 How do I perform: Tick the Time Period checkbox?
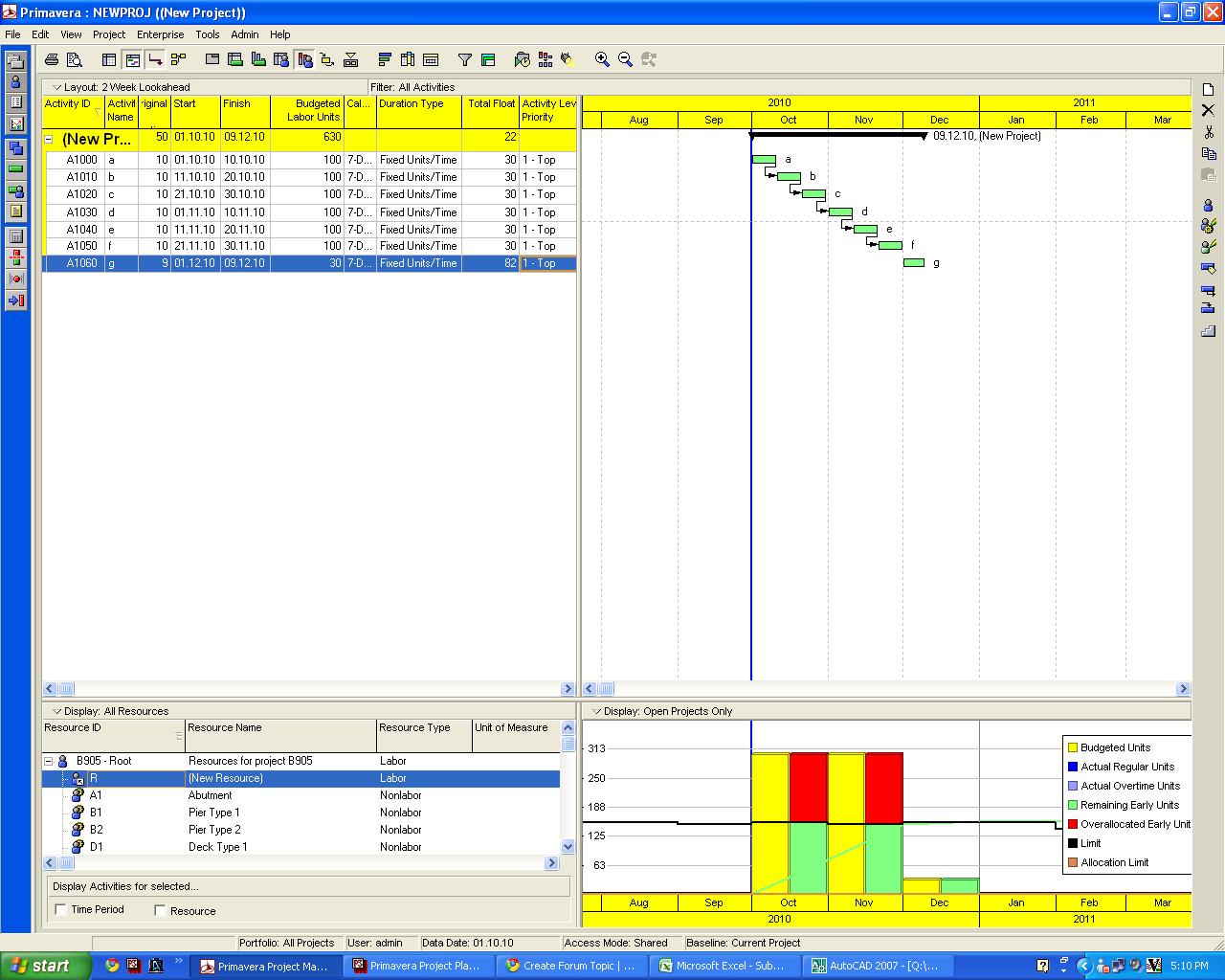click(61, 909)
